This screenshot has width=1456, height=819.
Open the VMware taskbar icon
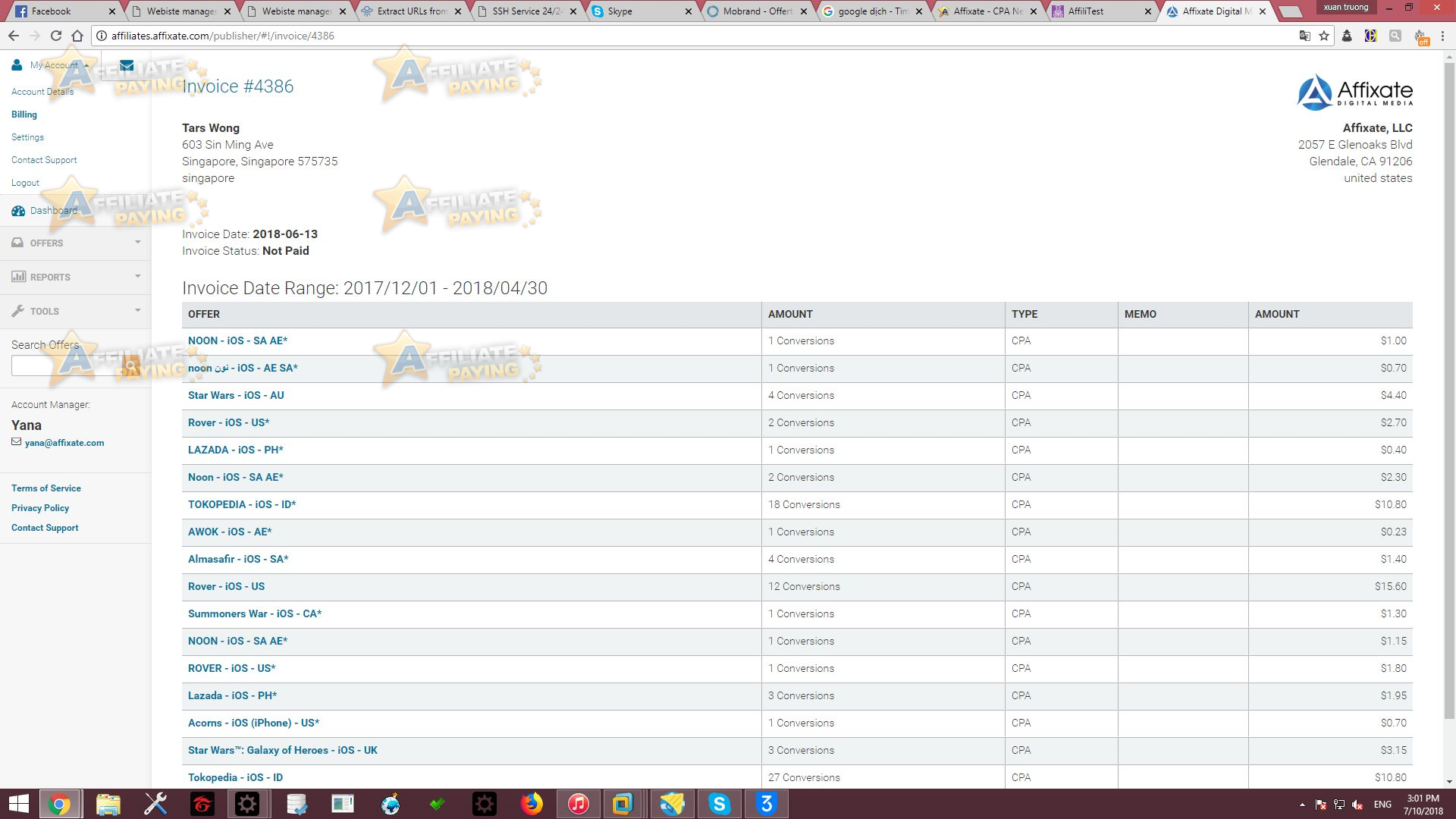pos(623,804)
